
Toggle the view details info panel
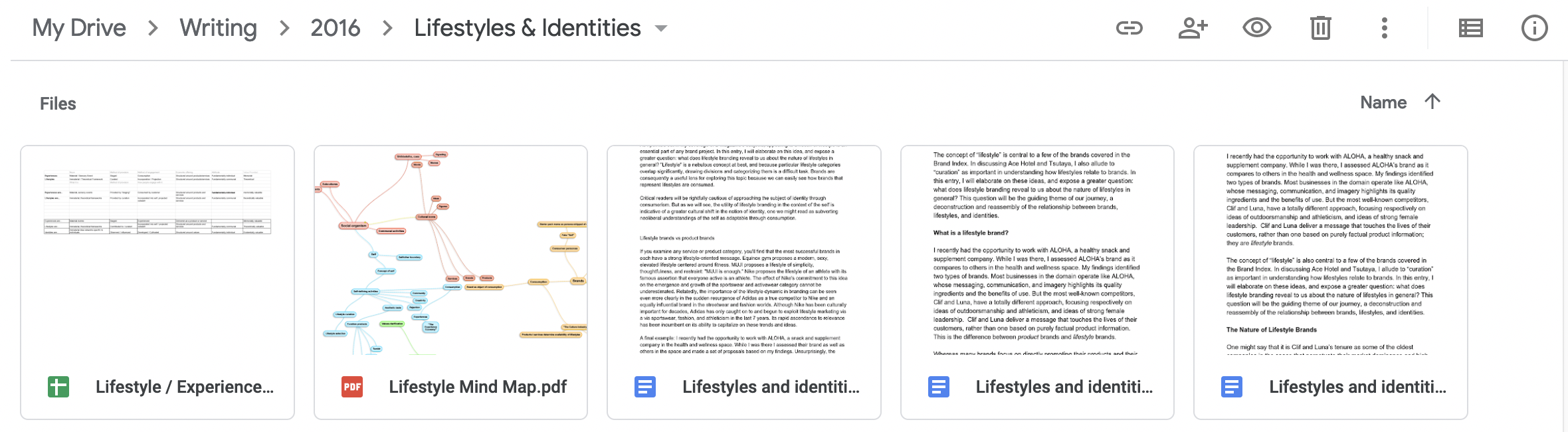pyautogui.click(x=1534, y=28)
